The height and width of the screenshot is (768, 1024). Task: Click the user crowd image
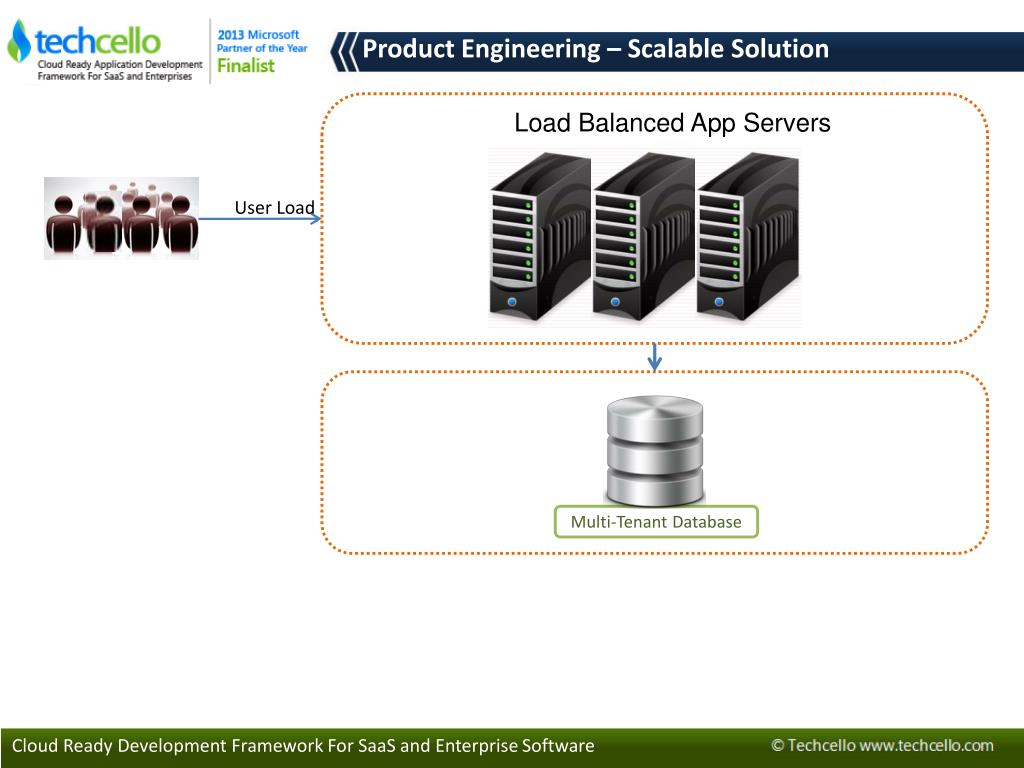pyautogui.click(x=121, y=218)
